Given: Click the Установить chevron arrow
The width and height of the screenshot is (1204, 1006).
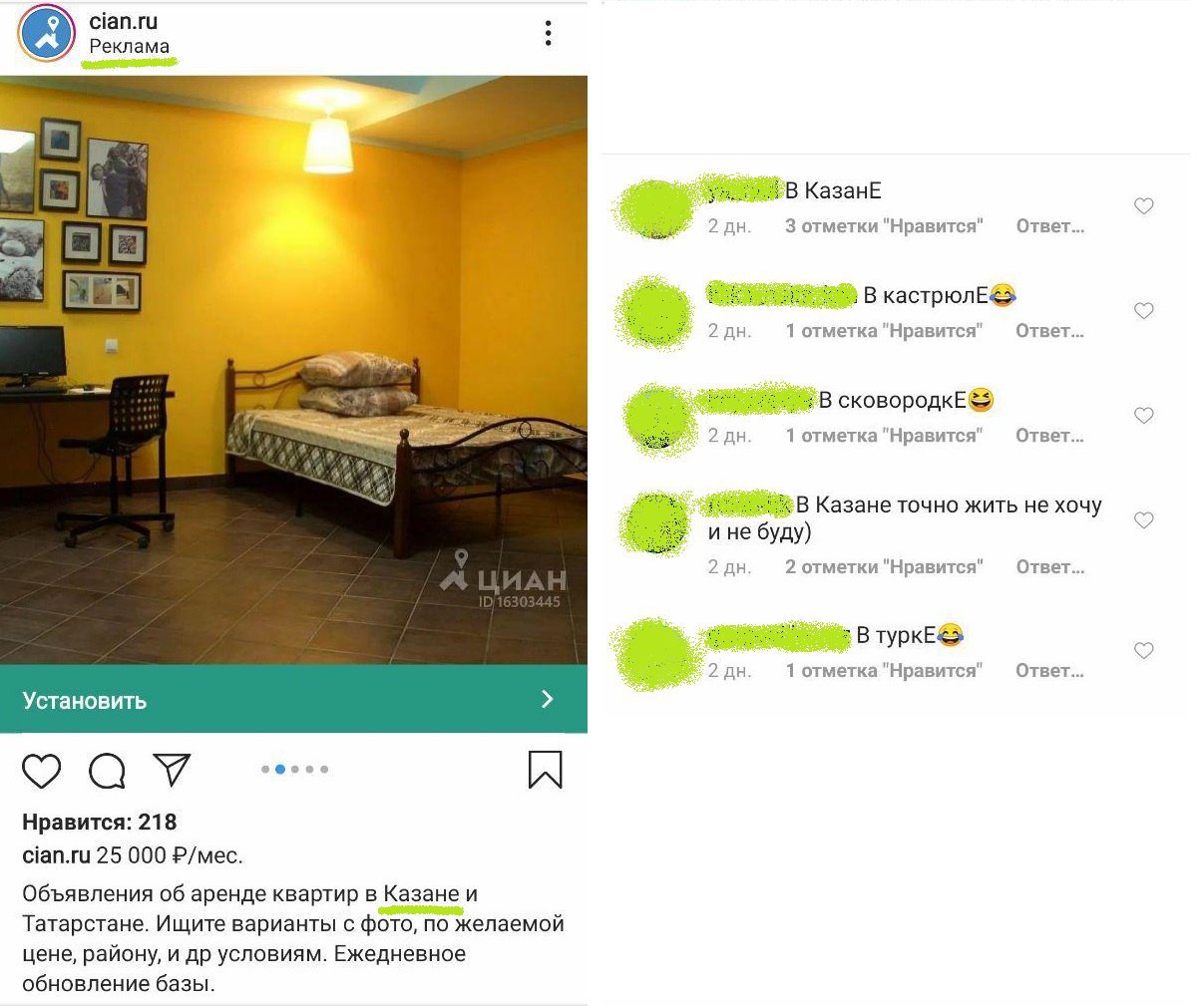Looking at the screenshot, I should (x=547, y=699).
